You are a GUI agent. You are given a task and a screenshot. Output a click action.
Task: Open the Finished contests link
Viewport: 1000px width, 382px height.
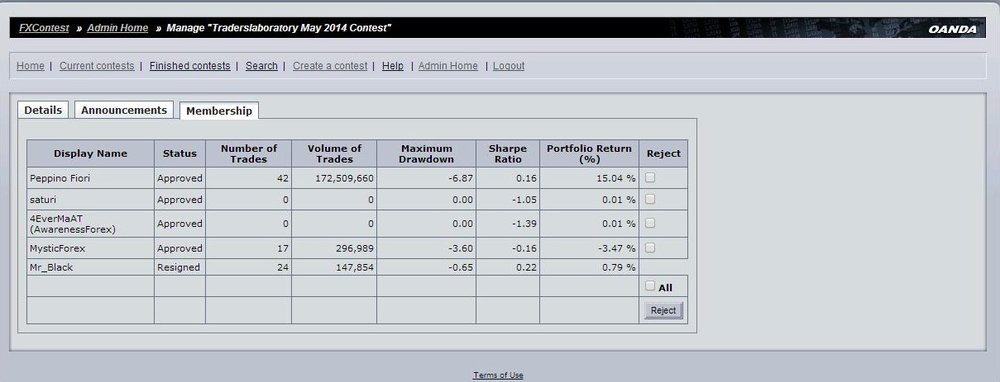click(190, 66)
